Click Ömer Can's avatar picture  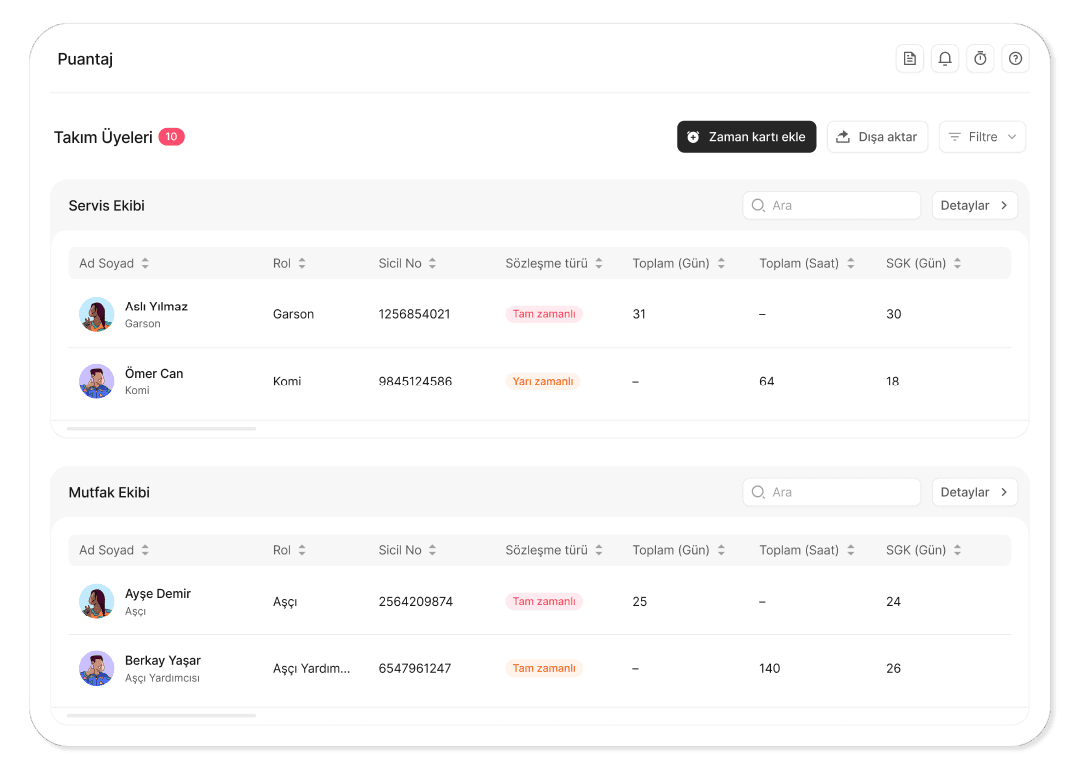[97, 381]
